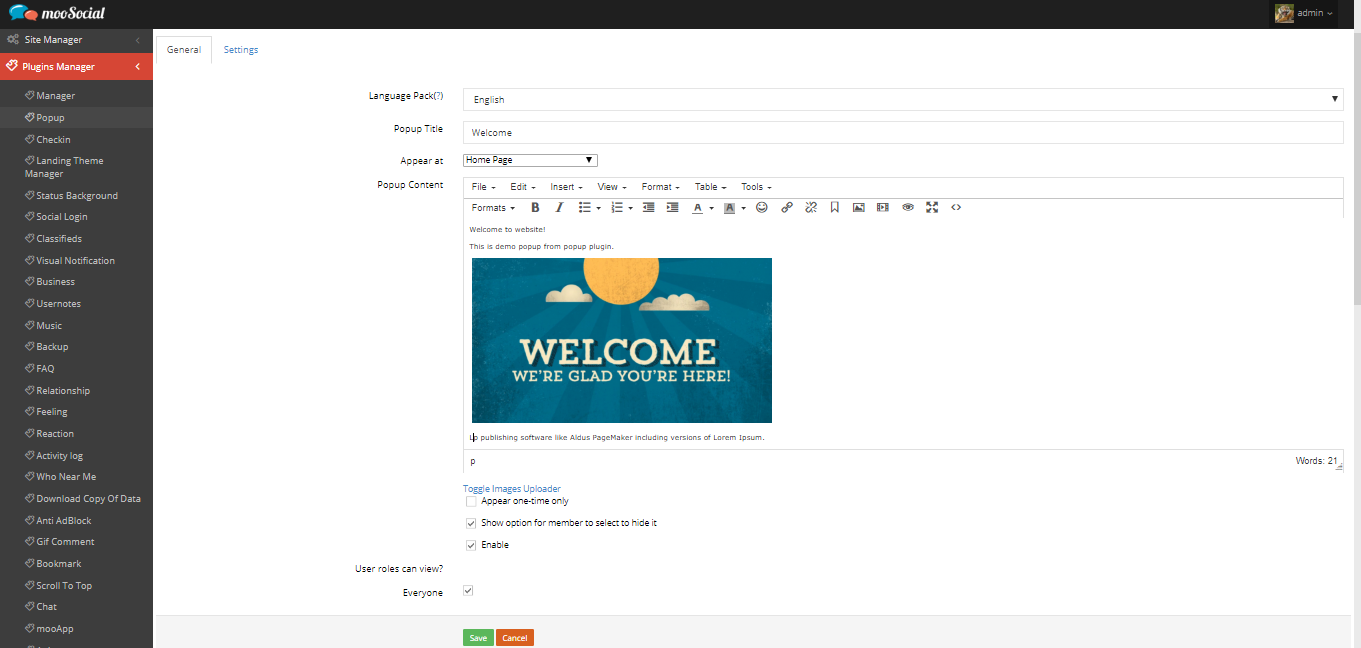The width and height of the screenshot is (1361, 648).
Task: Open the Formats dropdown
Action: click(x=493, y=208)
